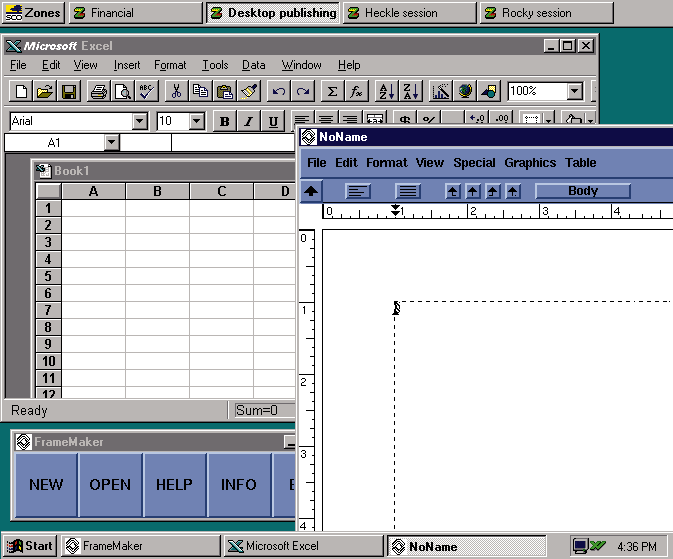
Task: Select the Format Painter brush icon
Action: pyautogui.click(x=249, y=91)
